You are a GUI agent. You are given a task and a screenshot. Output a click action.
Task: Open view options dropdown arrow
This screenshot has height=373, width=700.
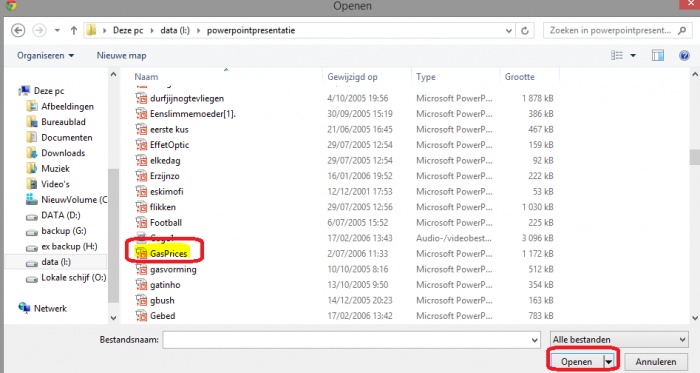[x=633, y=55]
